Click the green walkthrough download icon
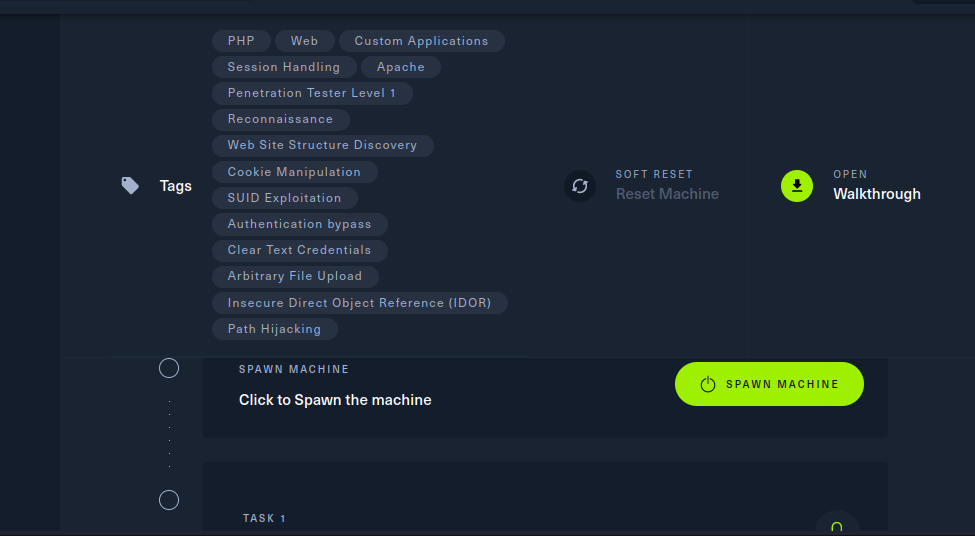The width and height of the screenshot is (975, 536). 797,185
